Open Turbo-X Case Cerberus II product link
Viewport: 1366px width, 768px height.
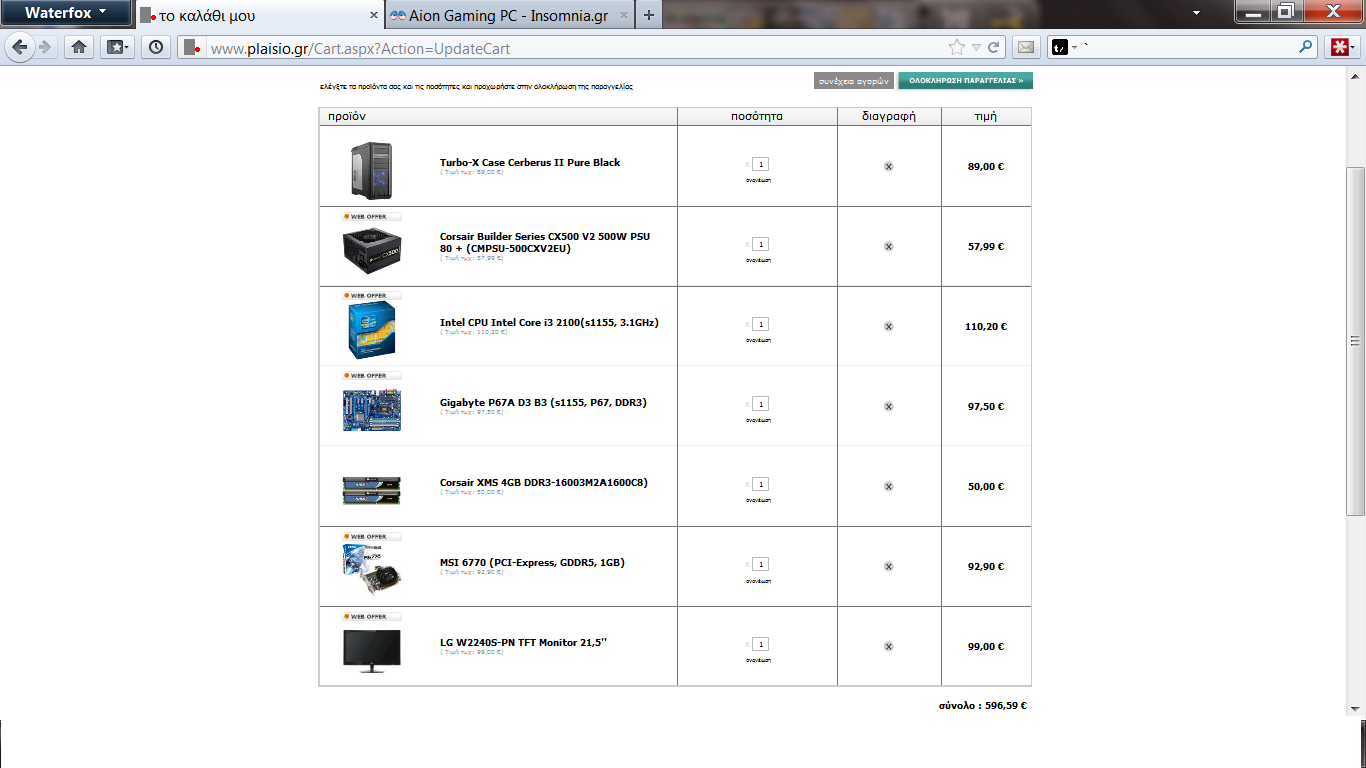tap(530, 162)
